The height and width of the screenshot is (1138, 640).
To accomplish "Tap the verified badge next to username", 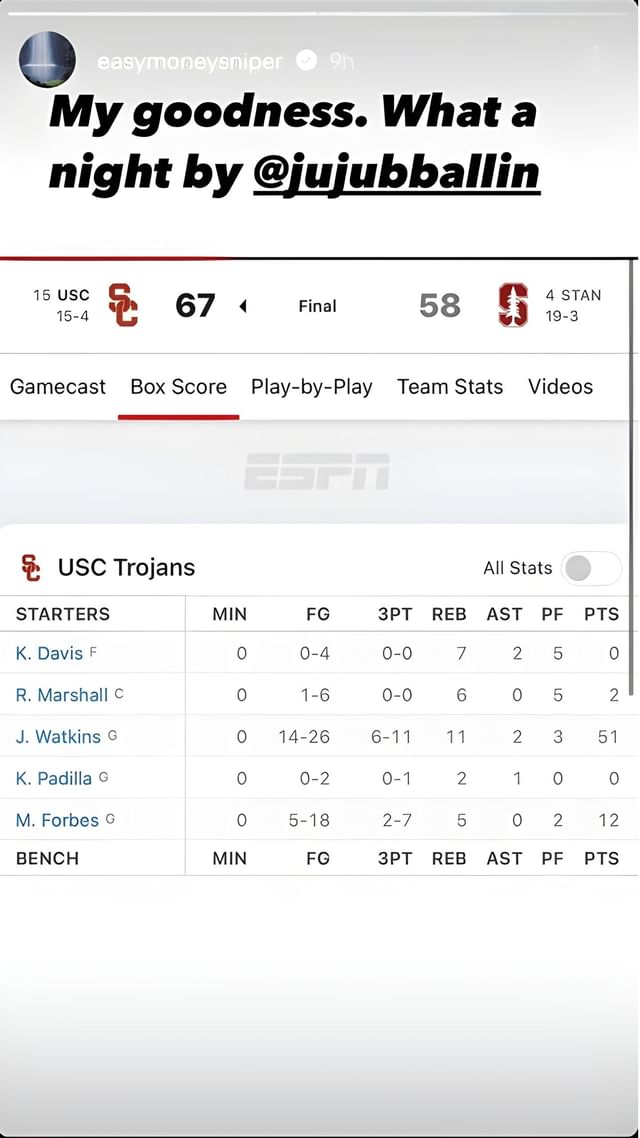I will pyautogui.click(x=307, y=61).
